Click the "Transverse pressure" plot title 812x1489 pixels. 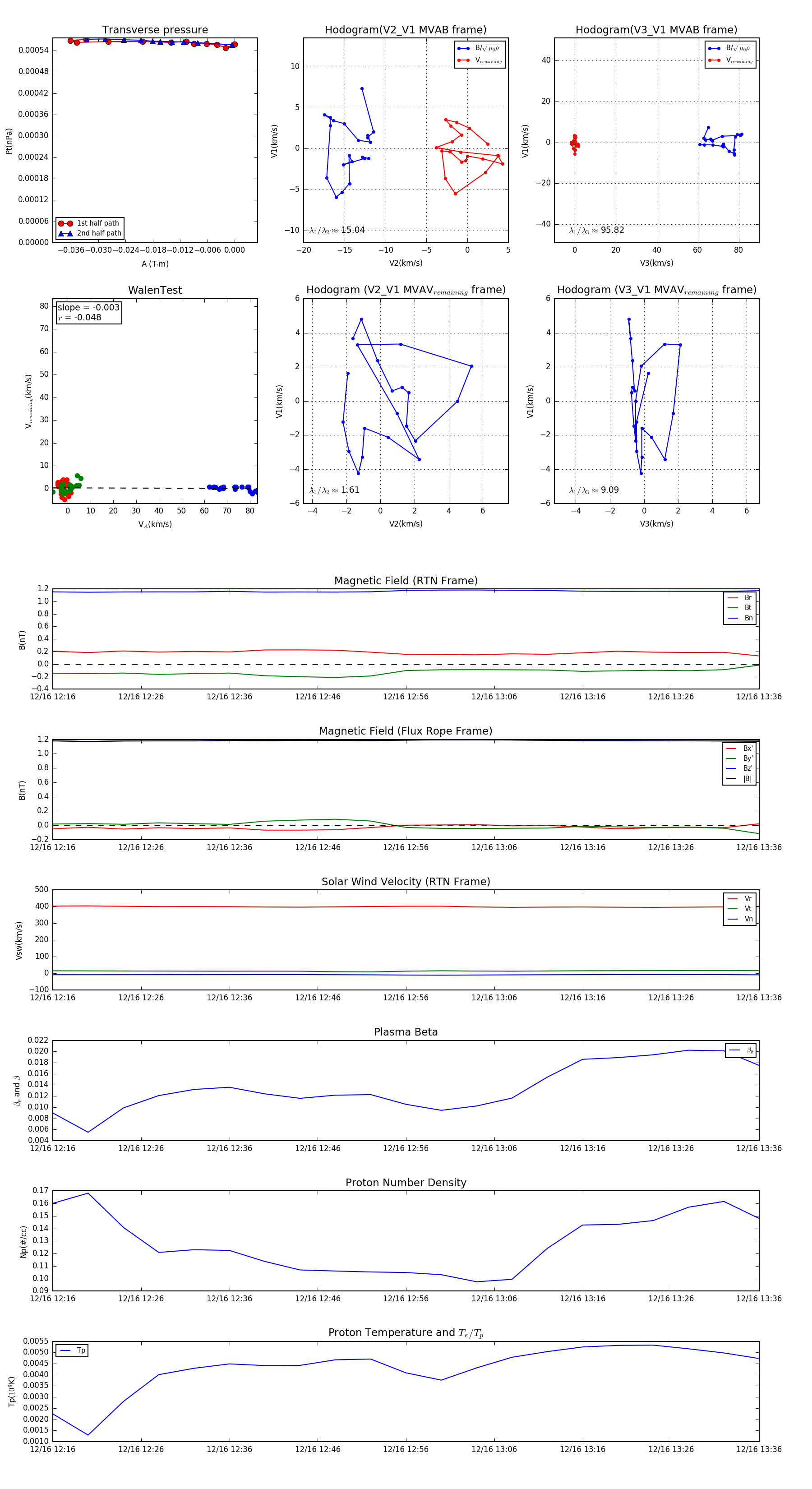point(155,30)
